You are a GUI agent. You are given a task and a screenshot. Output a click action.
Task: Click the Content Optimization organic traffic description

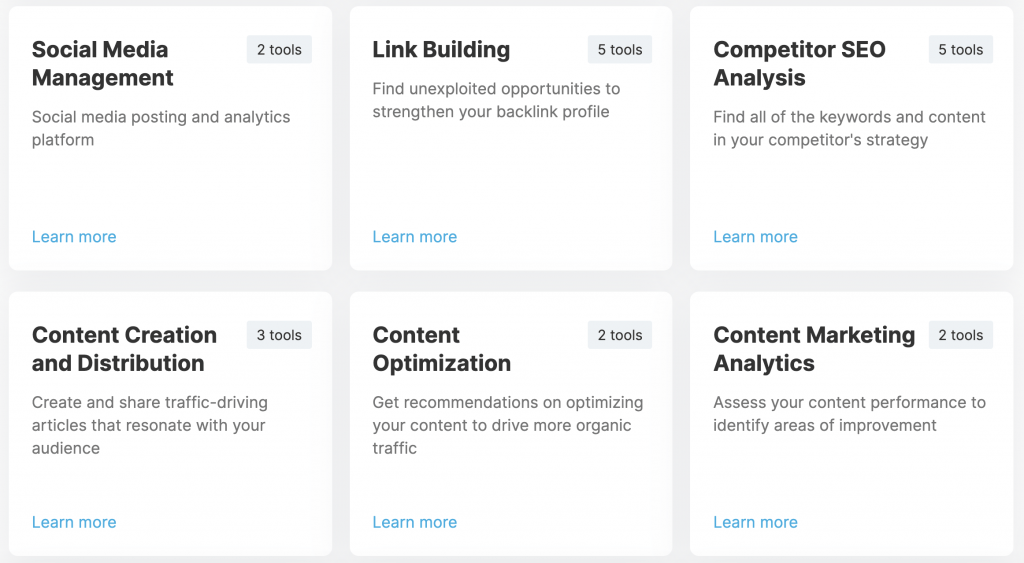coord(508,425)
